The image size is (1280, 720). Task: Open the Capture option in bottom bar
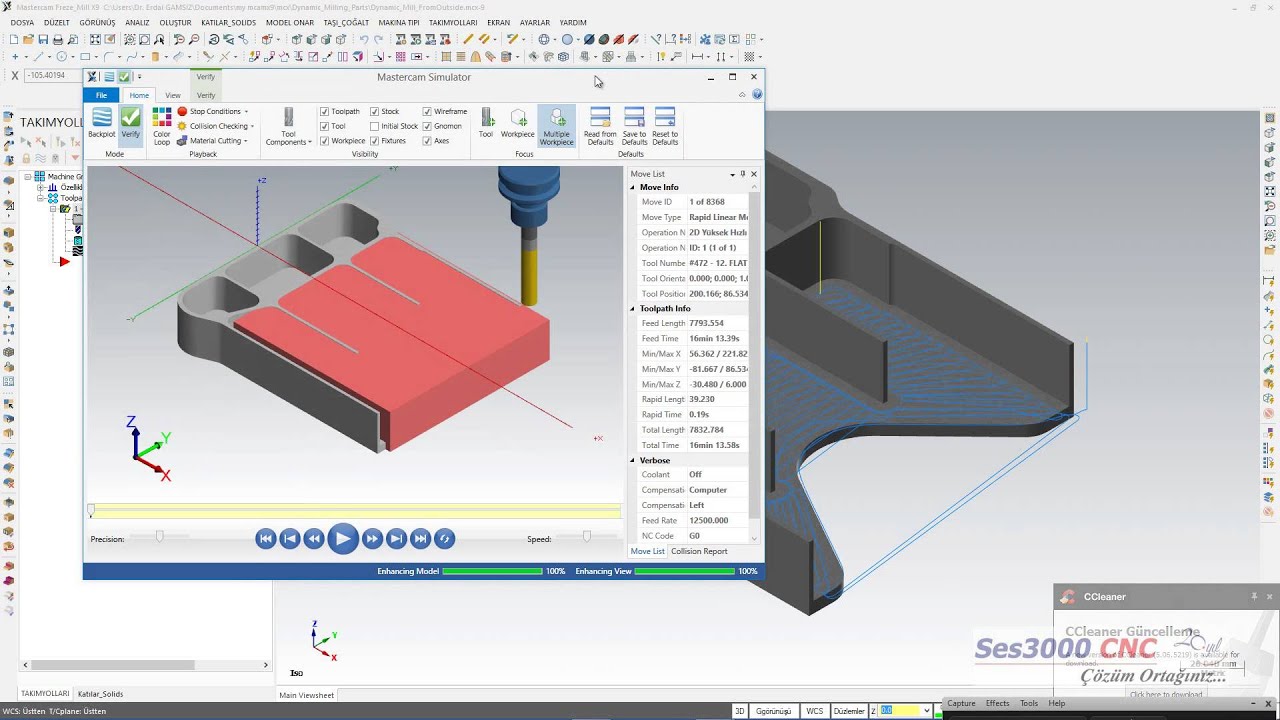tap(961, 703)
